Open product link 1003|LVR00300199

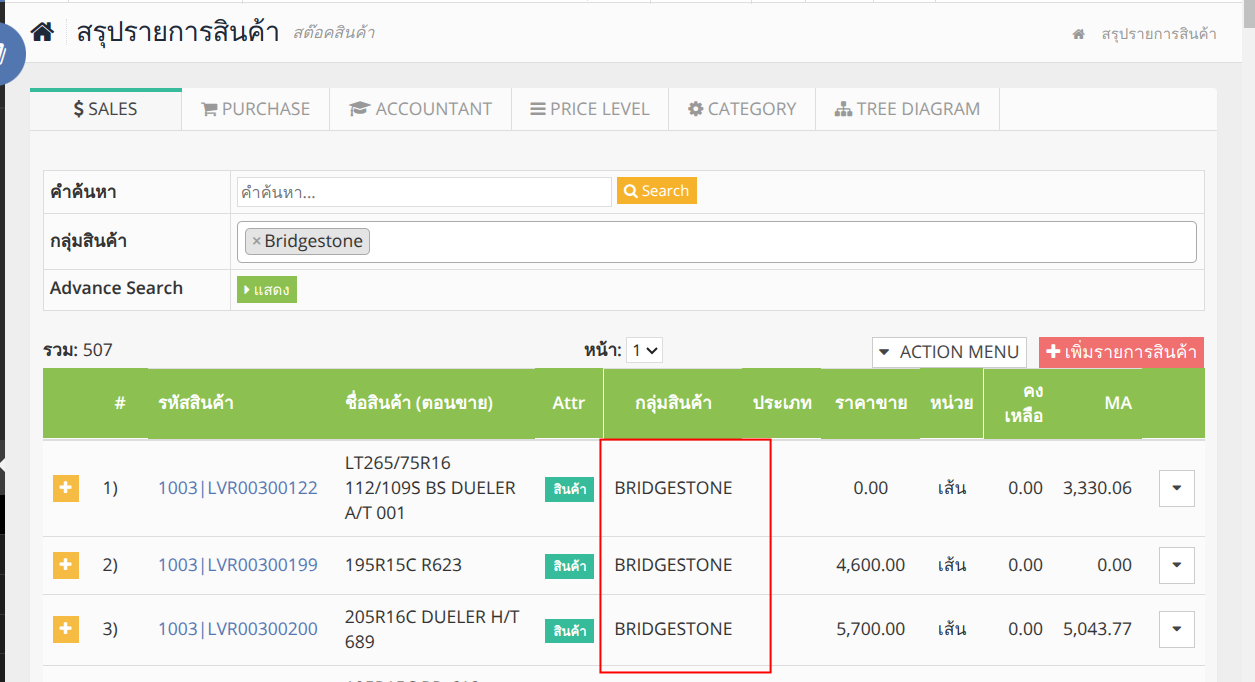click(238, 565)
